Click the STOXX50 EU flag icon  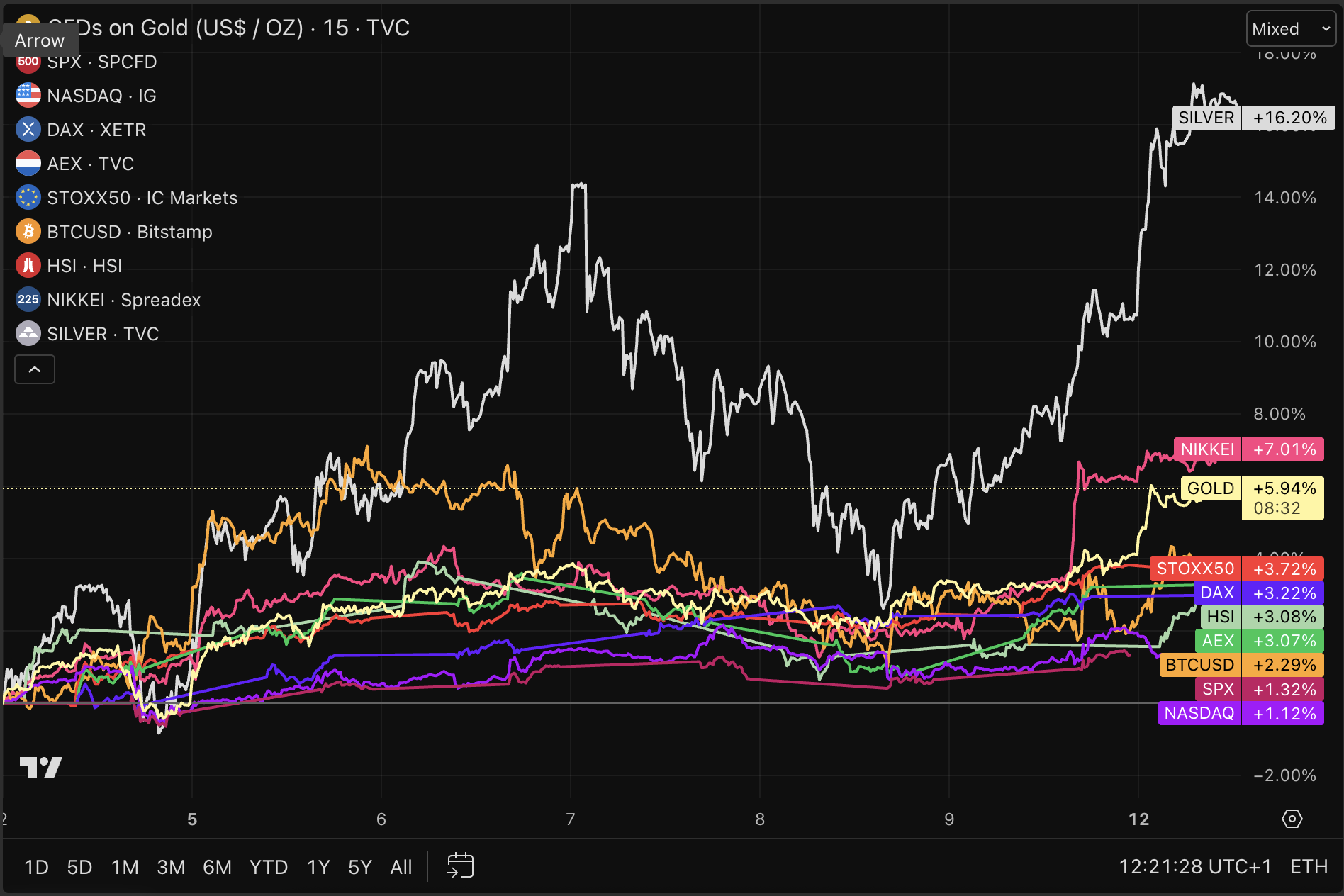[x=28, y=198]
